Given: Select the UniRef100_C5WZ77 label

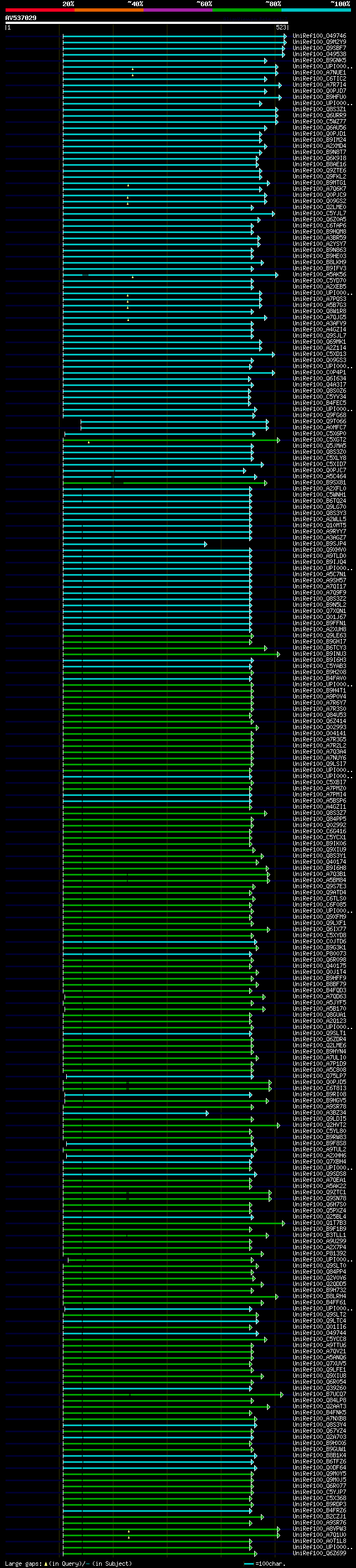Looking at the screenshot, I should 319,122.
